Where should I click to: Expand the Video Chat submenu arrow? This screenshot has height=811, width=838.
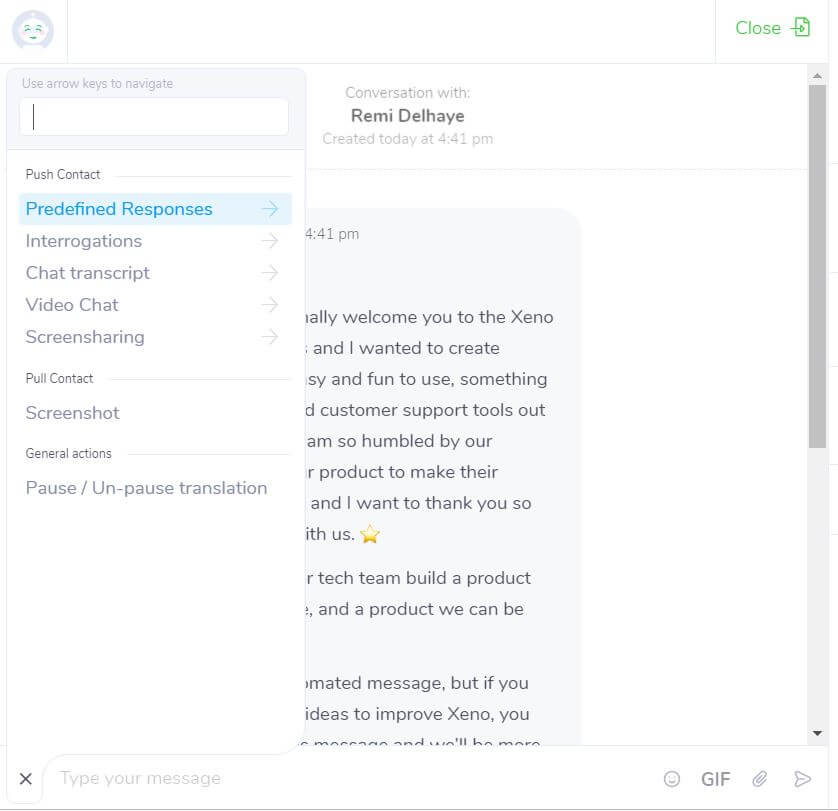coord(269,305)
